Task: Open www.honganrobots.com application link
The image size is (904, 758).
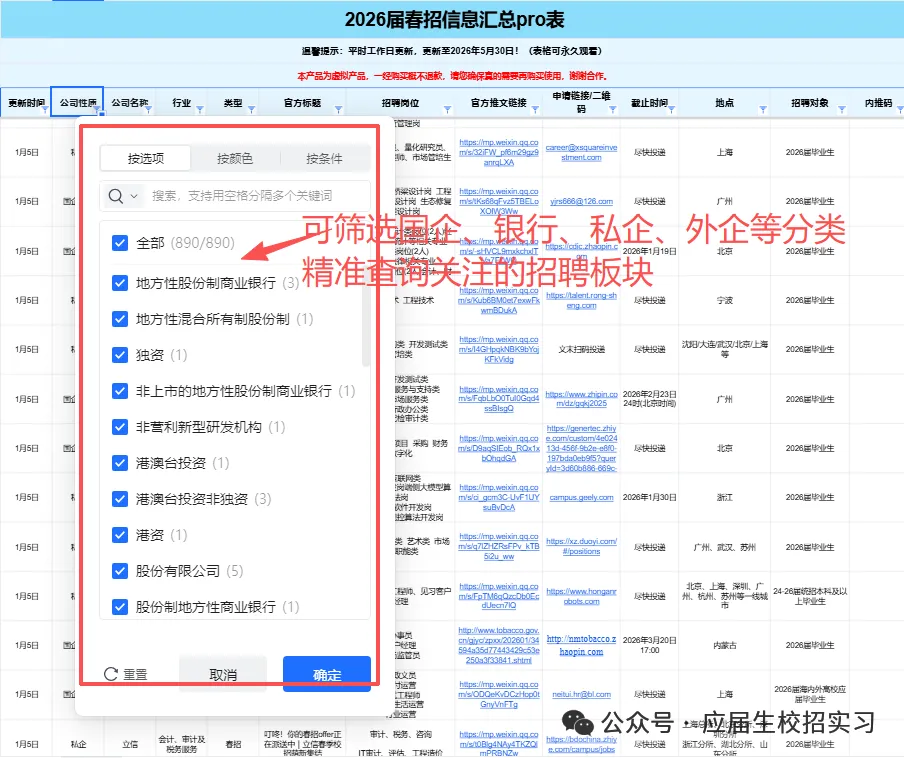Action: 581,596
